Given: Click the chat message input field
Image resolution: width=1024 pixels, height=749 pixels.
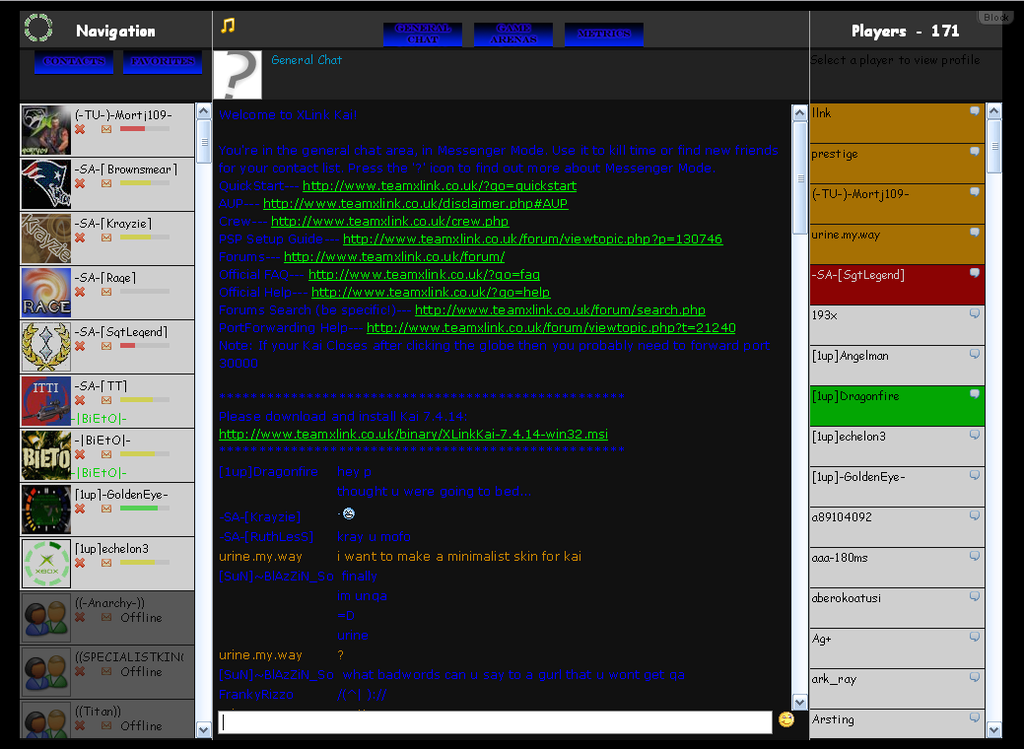Looking at the screenshot, I should [495, 722].
